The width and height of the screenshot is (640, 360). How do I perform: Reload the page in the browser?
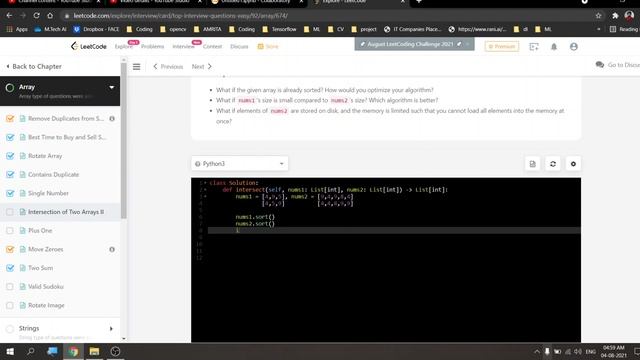[36, 16]
